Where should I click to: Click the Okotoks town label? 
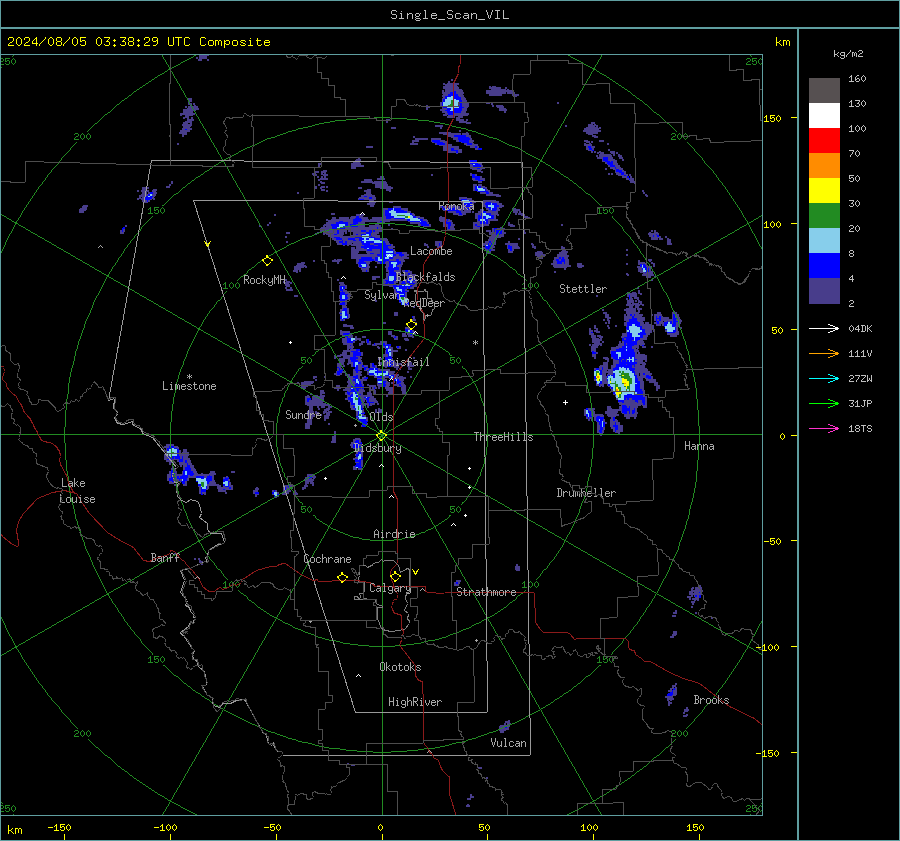(400, 667)
